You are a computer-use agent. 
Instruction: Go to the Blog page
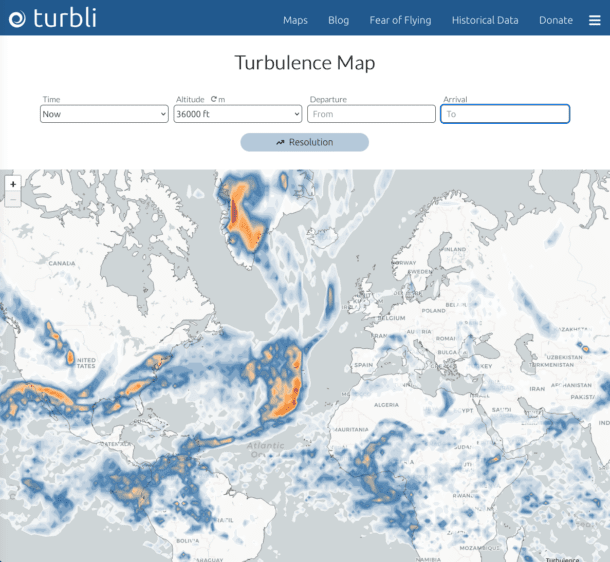338,20
